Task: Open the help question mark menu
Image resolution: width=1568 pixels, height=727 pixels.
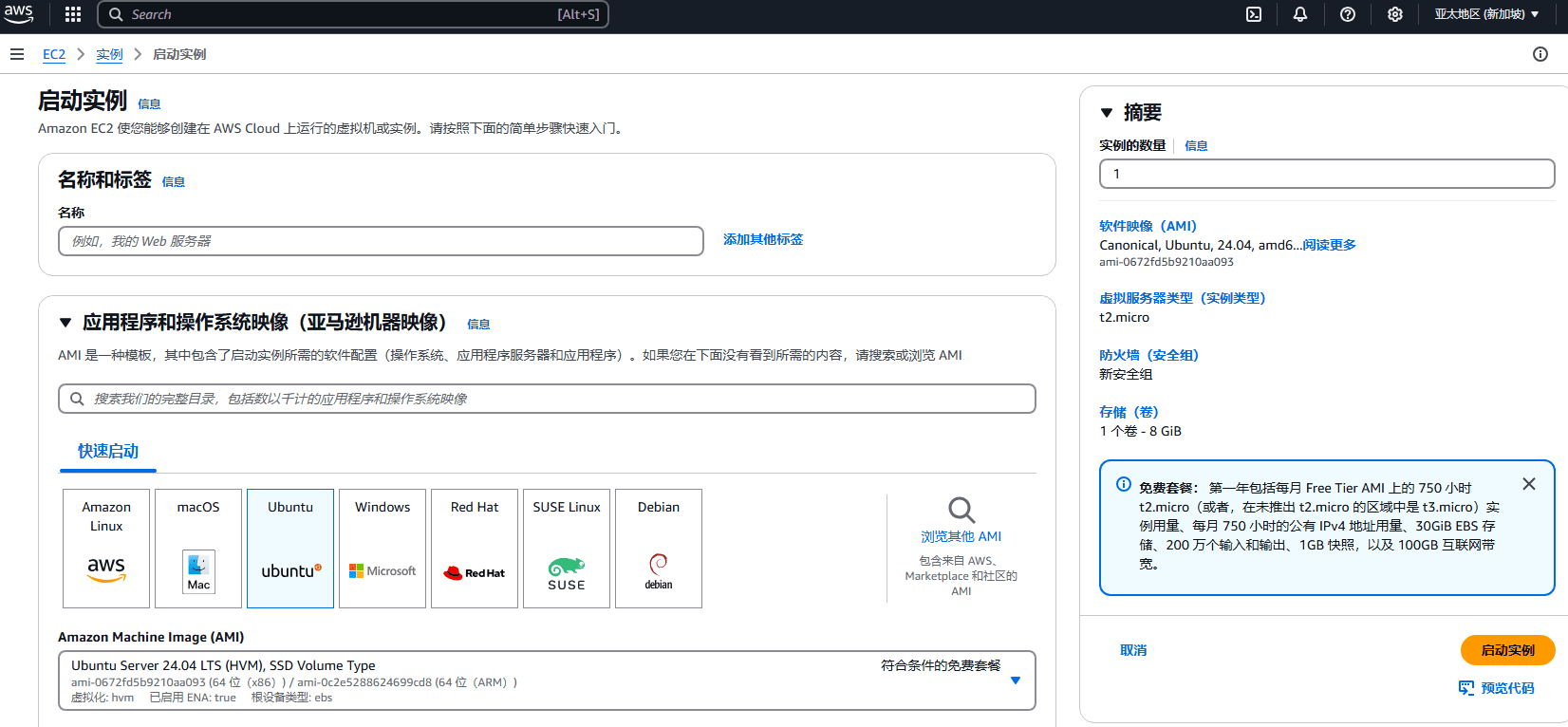Action: coord(1348,14)
